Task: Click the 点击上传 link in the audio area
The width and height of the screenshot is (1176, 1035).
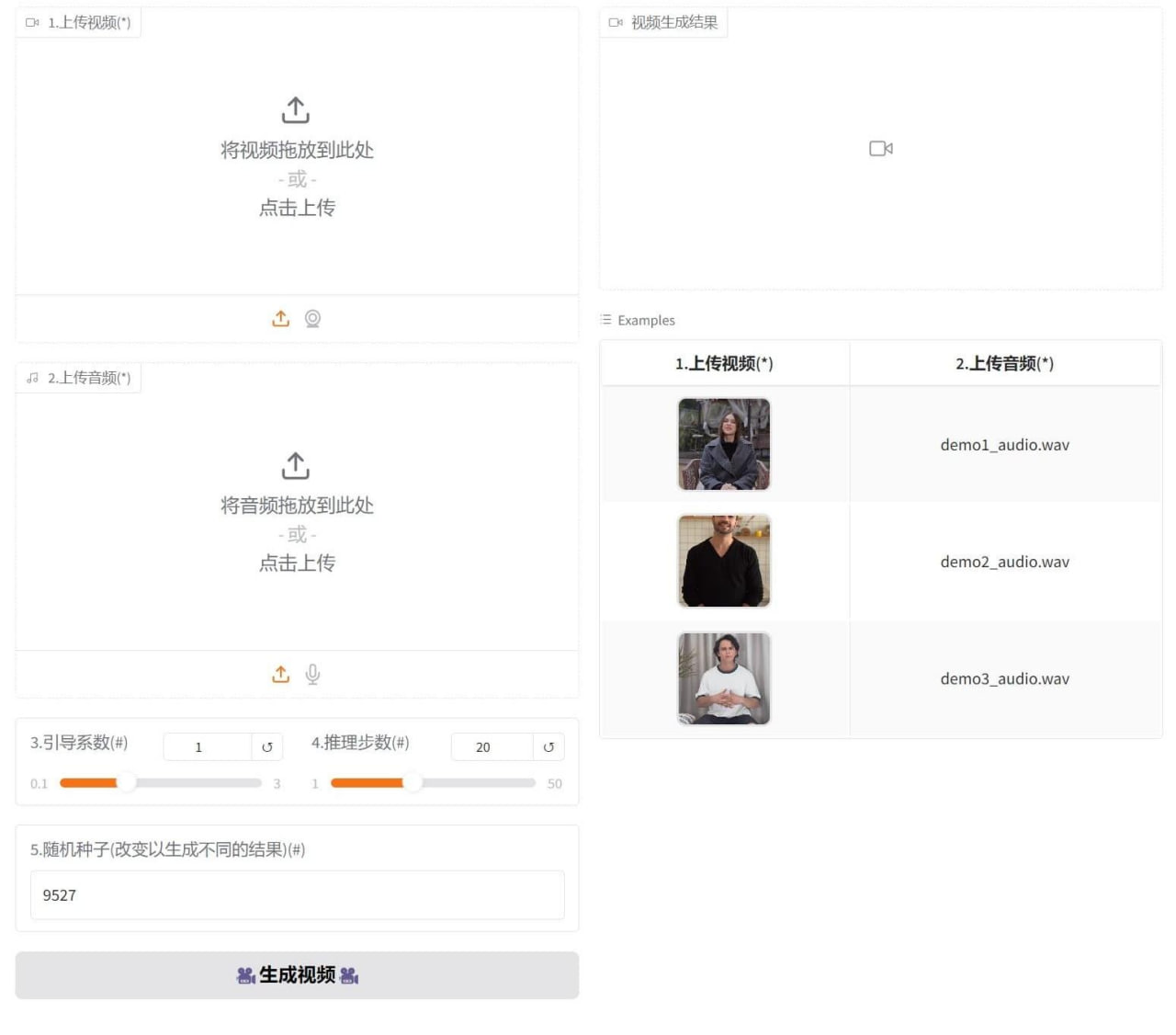Action: tap(296, 562)
